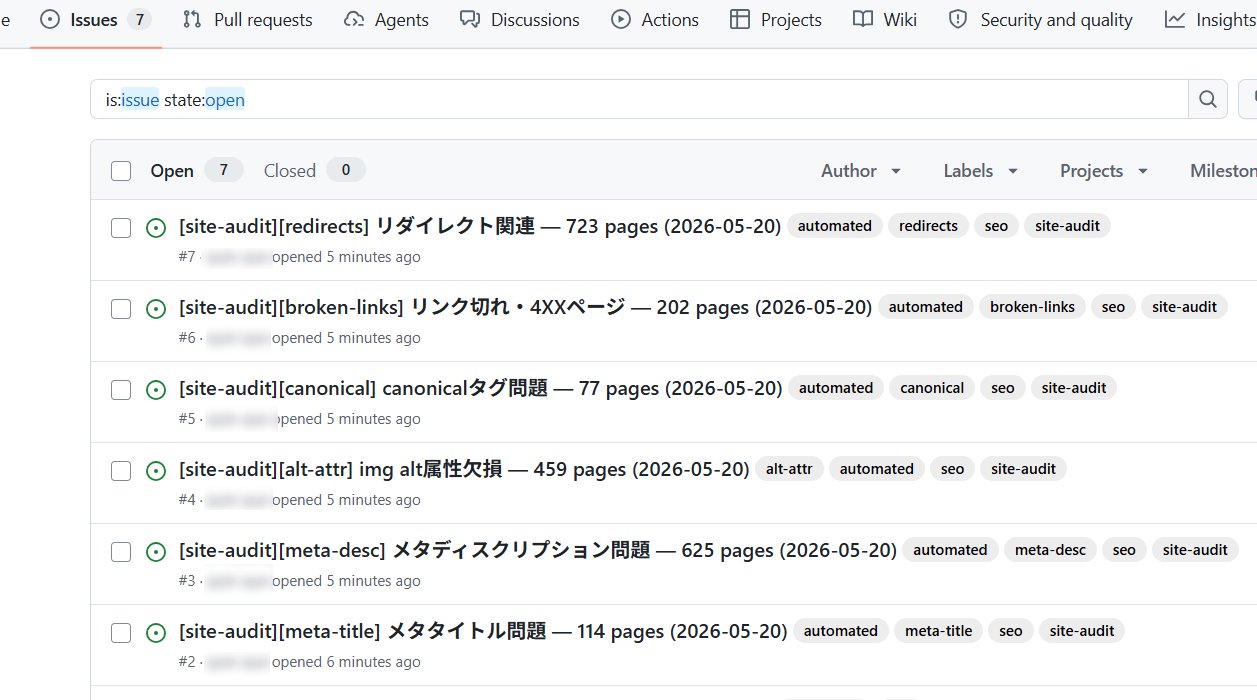Screen dimensions: 1257x700
Task: Click the automated label on issue #7
Action: [x=835, y=226]
